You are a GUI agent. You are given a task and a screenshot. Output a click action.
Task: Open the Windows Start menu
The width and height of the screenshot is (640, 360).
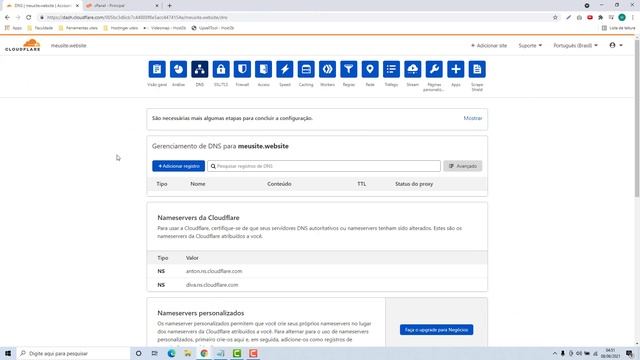[8, 353]
